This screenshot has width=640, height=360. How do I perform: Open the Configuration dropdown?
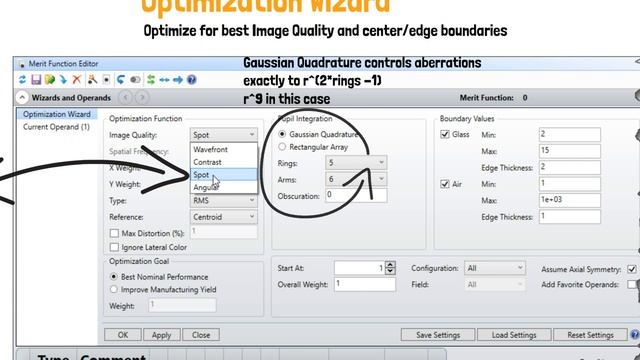[495, 268]
